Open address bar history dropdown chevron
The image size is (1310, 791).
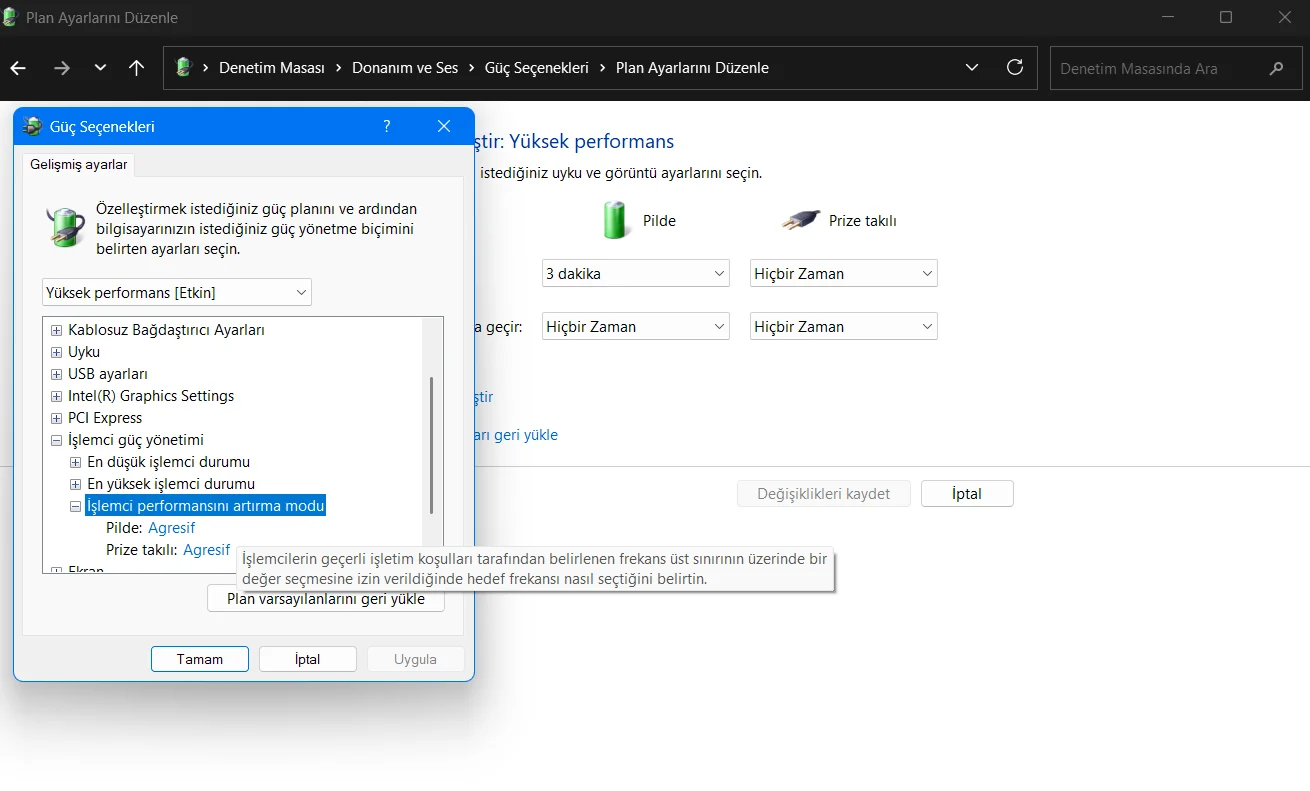tap(972, 68)
